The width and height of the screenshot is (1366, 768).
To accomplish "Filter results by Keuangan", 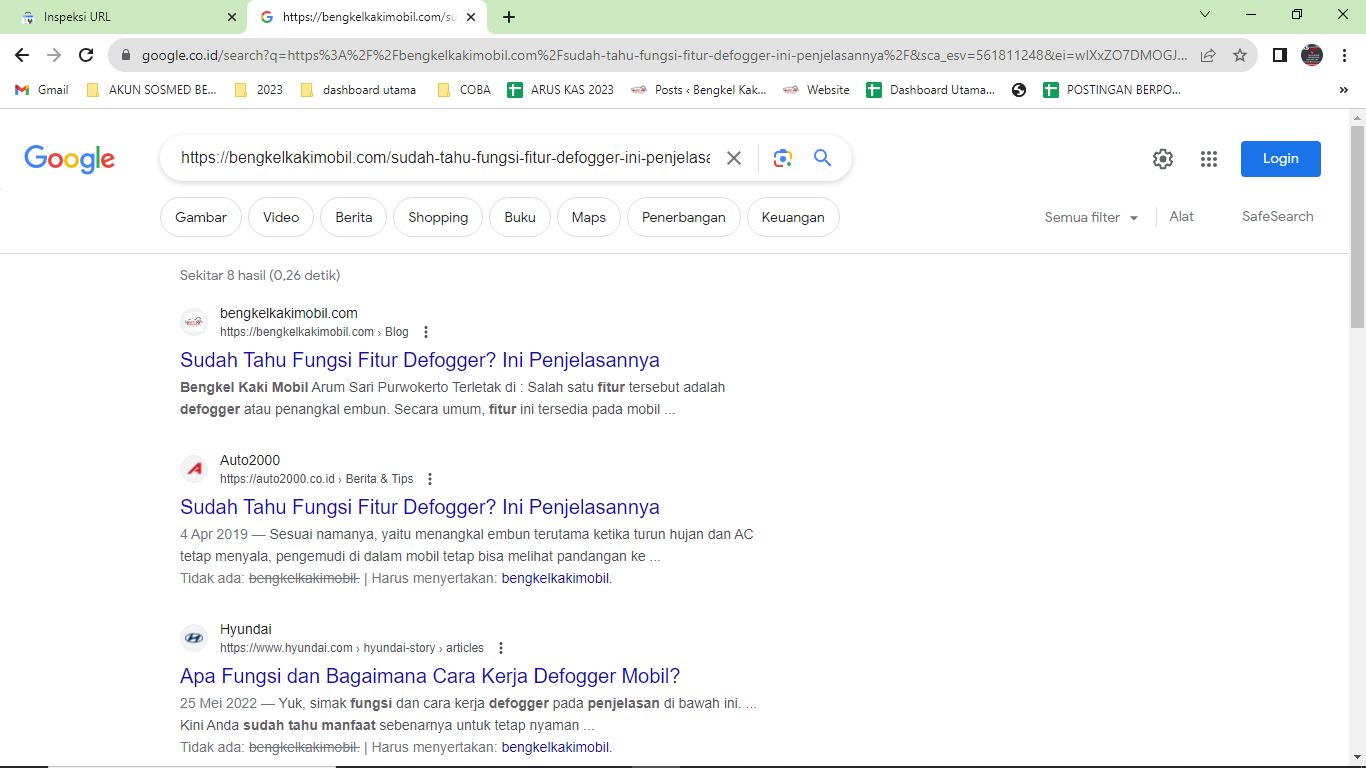I will click(x=793, y=217).
